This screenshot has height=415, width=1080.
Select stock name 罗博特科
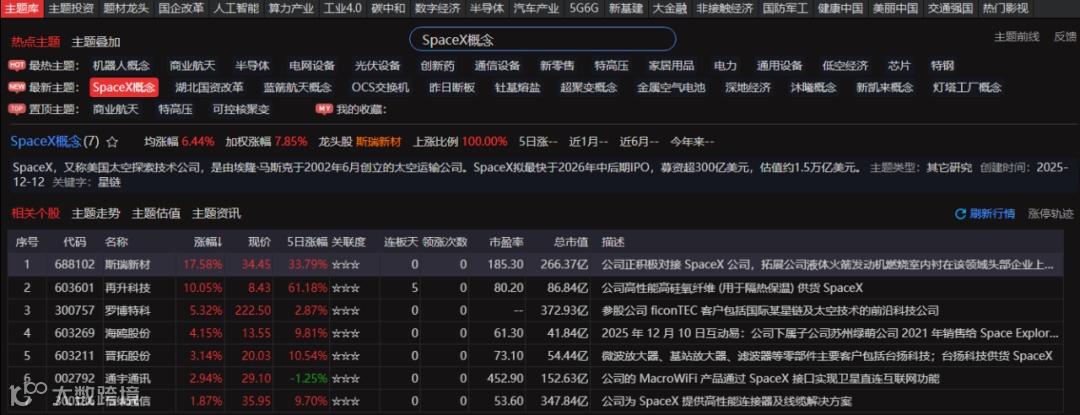tap(127, 310)
